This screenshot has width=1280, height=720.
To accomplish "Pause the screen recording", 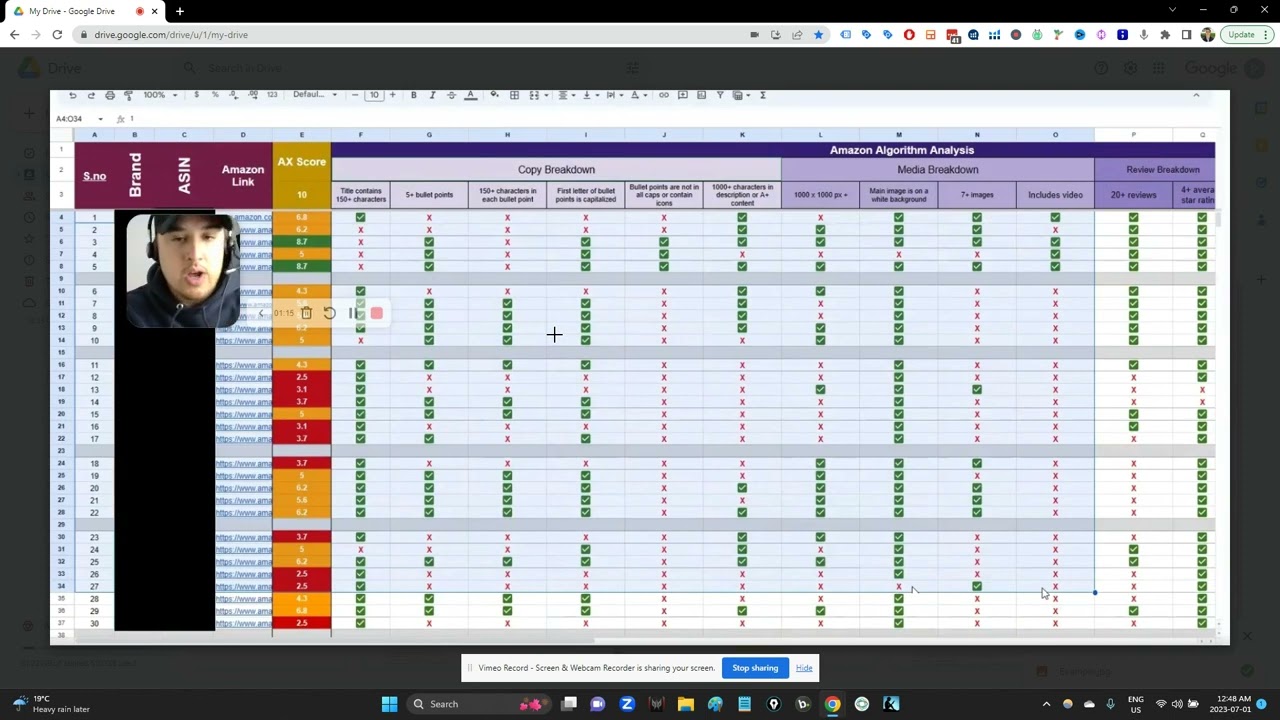I will pyautogui.click(x=353, y=313).
